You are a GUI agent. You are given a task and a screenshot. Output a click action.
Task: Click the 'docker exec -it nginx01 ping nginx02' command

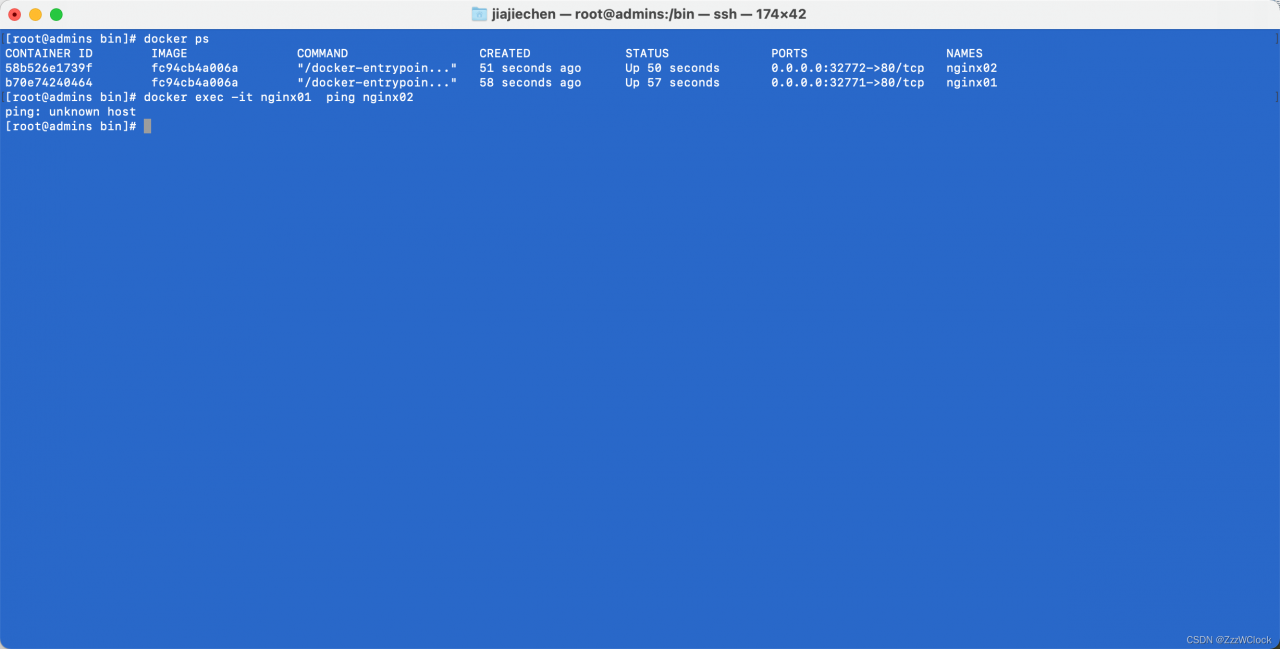click(x=279, y=97)
